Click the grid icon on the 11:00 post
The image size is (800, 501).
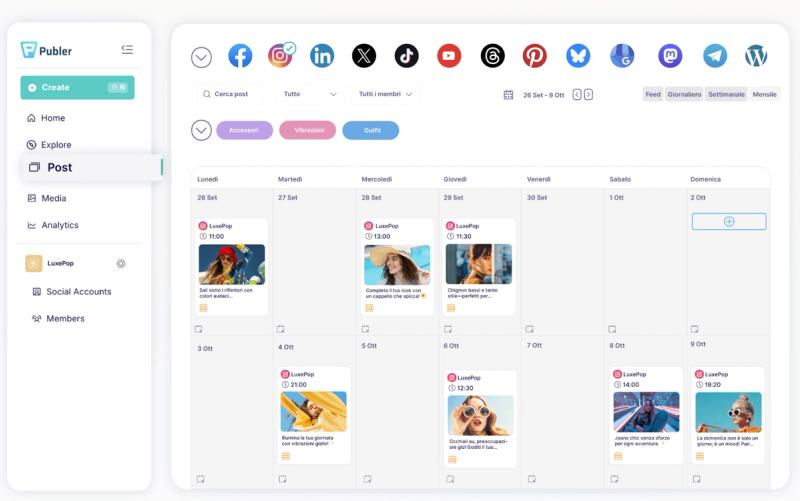204,308
